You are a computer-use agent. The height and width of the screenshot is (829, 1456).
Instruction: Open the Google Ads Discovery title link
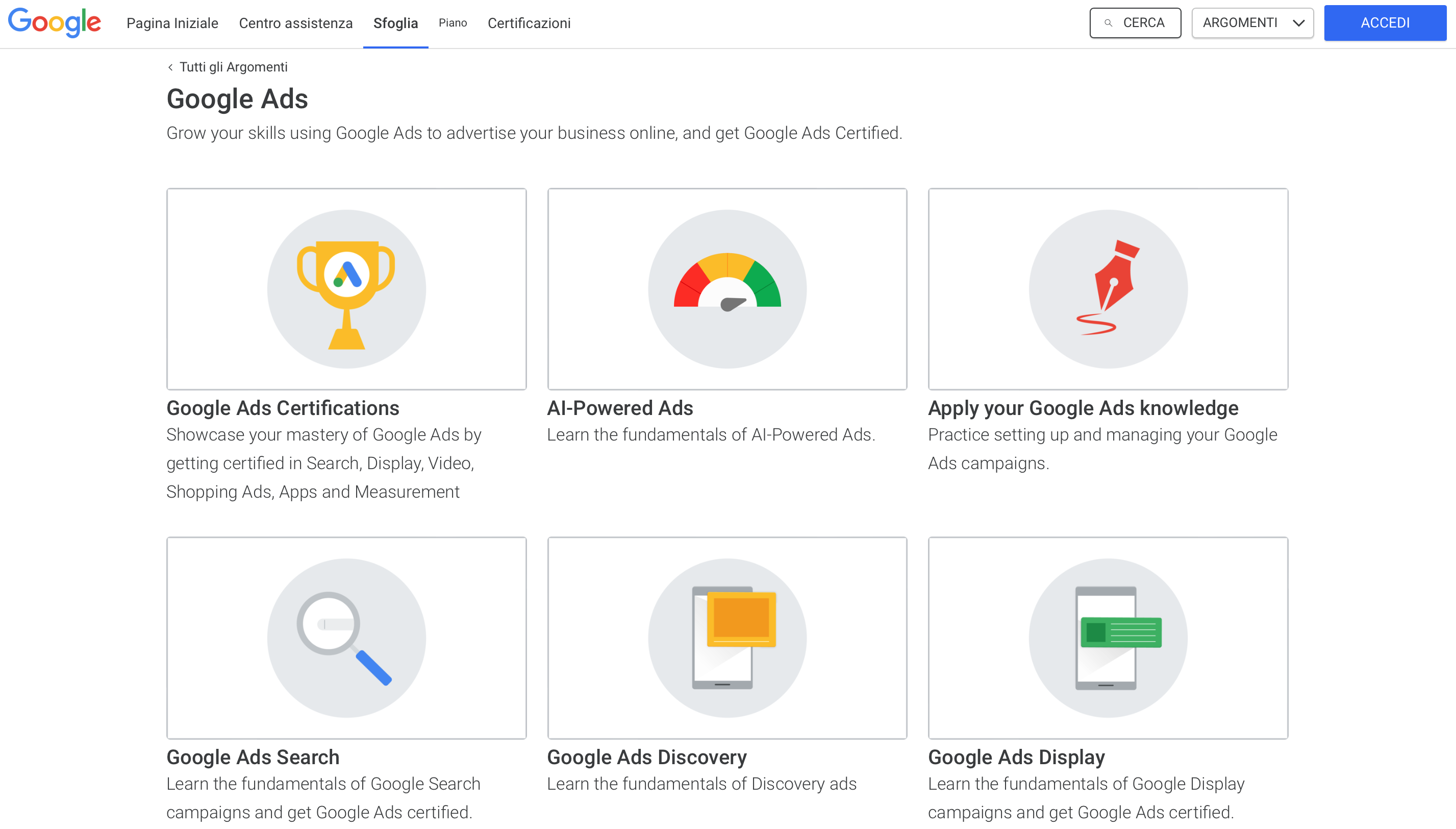point(646,757)
